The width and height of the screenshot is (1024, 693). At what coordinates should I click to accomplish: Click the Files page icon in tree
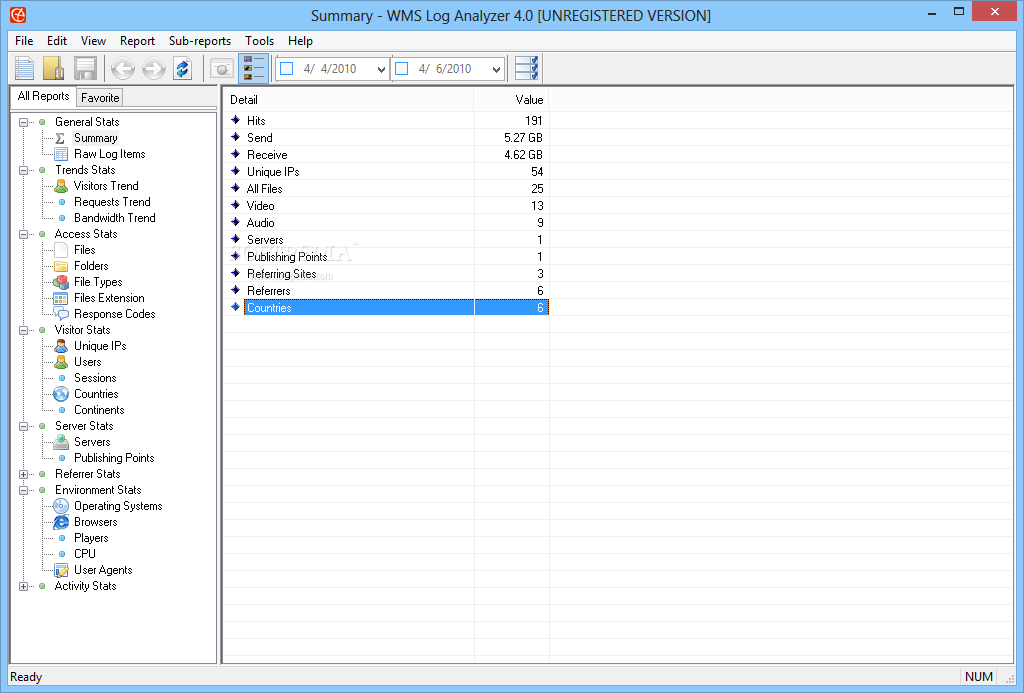coord(61,250)
